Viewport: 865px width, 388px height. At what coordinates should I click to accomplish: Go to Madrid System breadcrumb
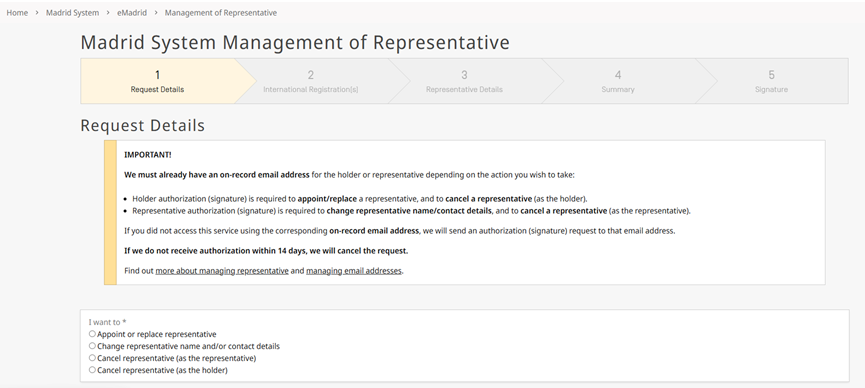point(72,13)
